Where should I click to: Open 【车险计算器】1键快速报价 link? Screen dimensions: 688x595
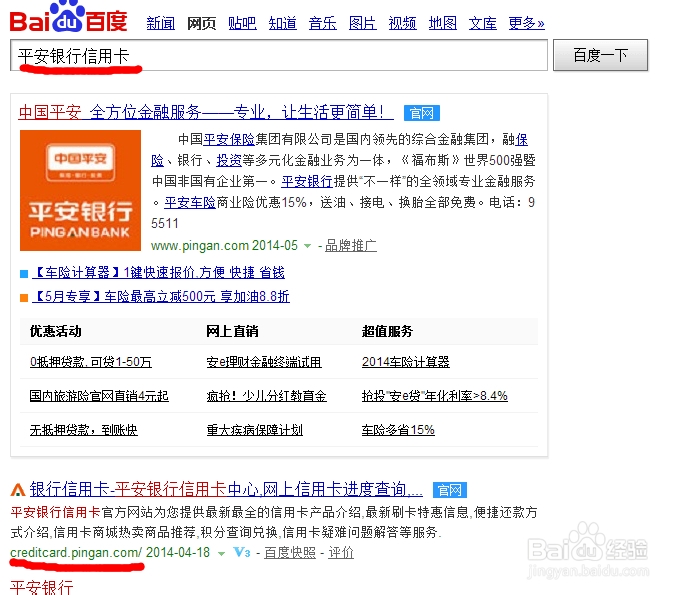point(158,273)
